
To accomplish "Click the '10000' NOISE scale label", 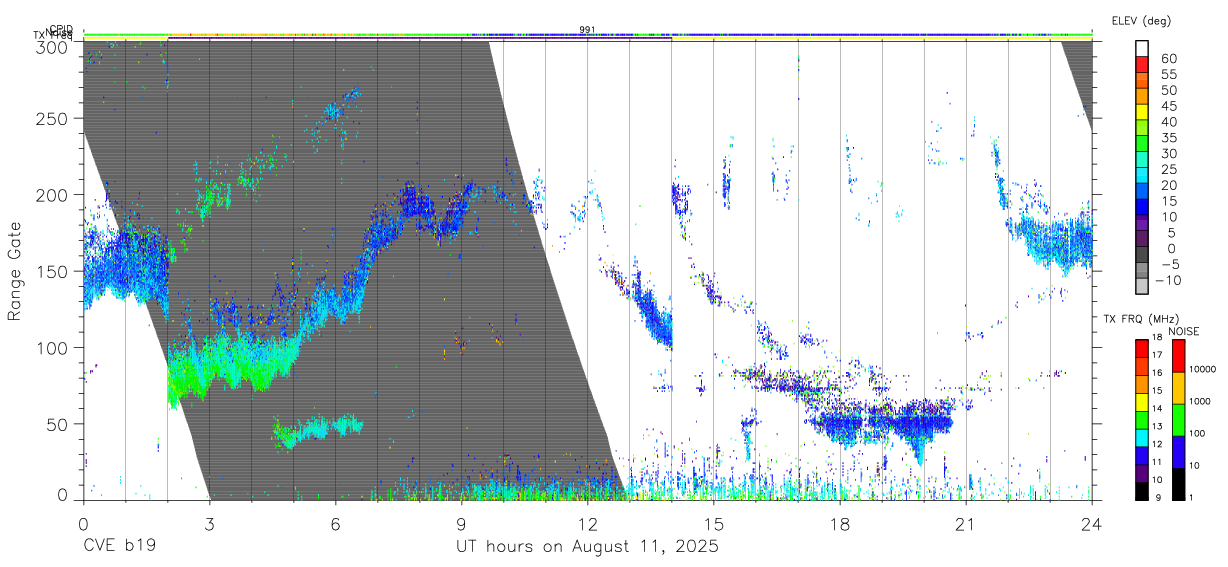I will pyautogui.click(x=1204, y=370).
